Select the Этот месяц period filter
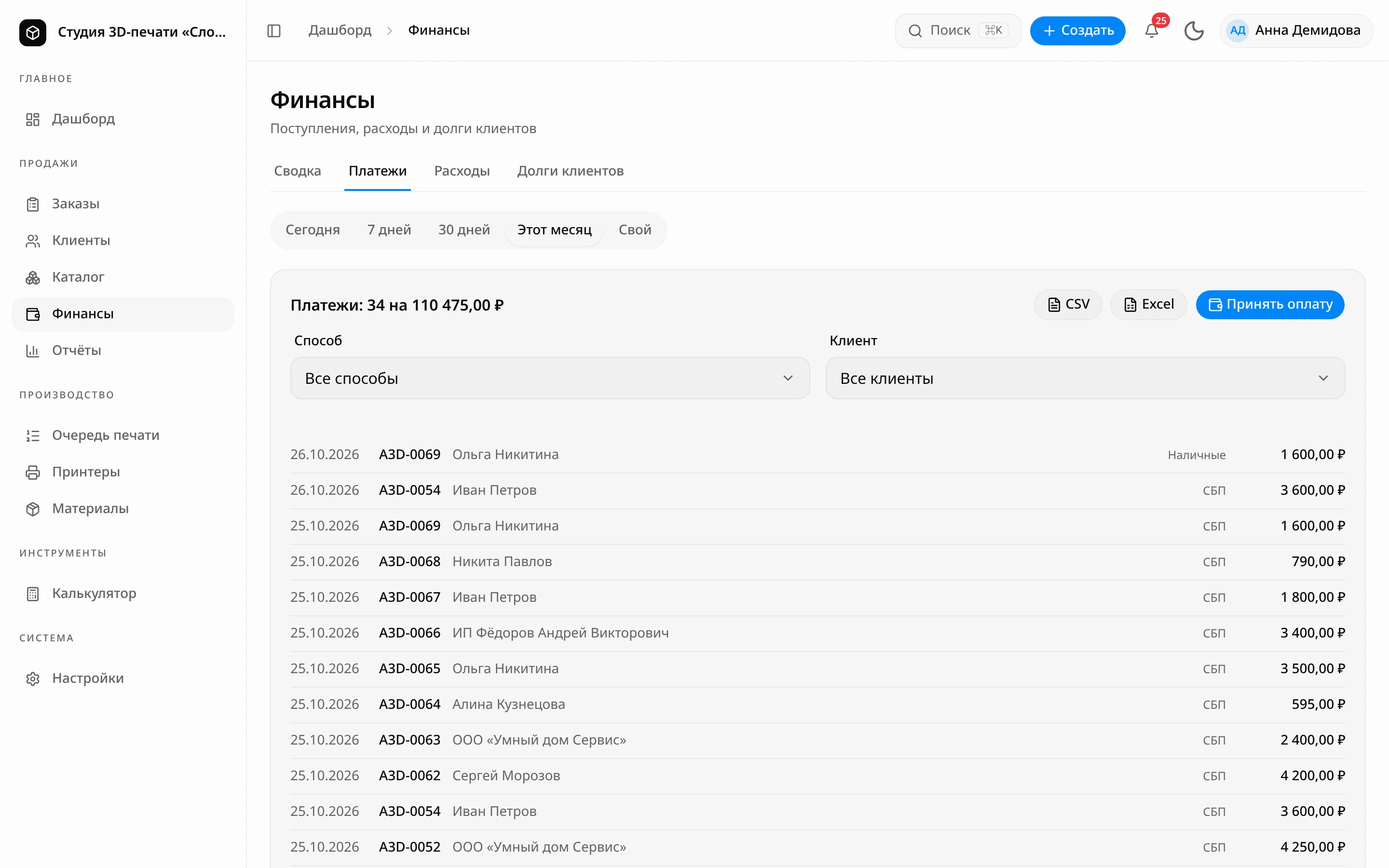1389x868 pixels. coord(555,230)
